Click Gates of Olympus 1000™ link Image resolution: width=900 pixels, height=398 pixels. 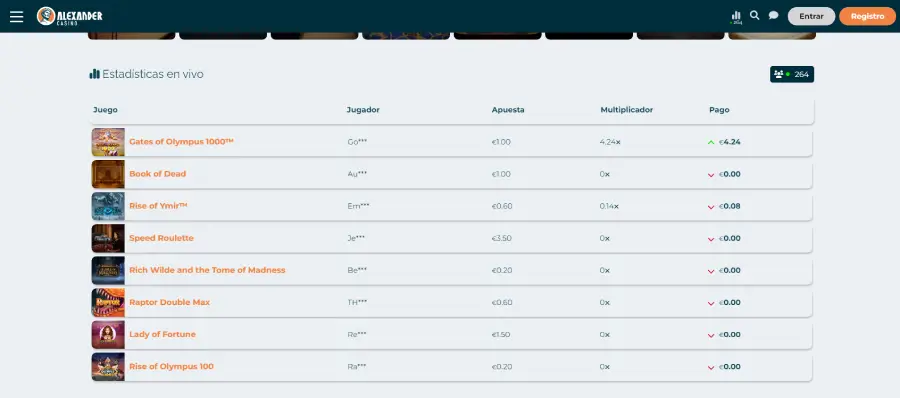[x=181, y=141]
